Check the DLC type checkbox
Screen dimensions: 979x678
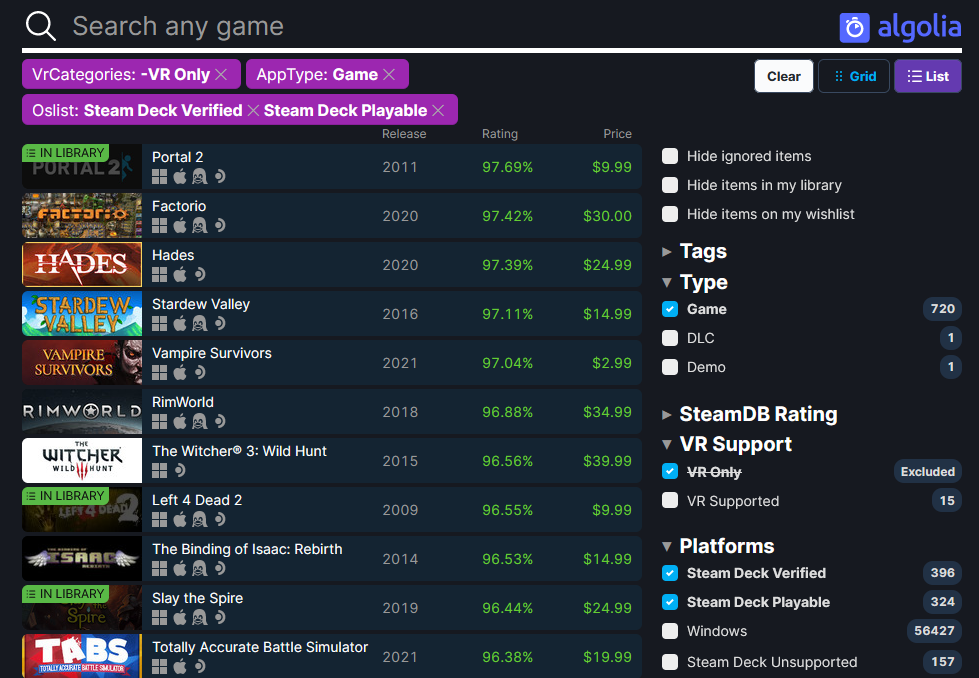pyautogui.click(x=670, y=338)
